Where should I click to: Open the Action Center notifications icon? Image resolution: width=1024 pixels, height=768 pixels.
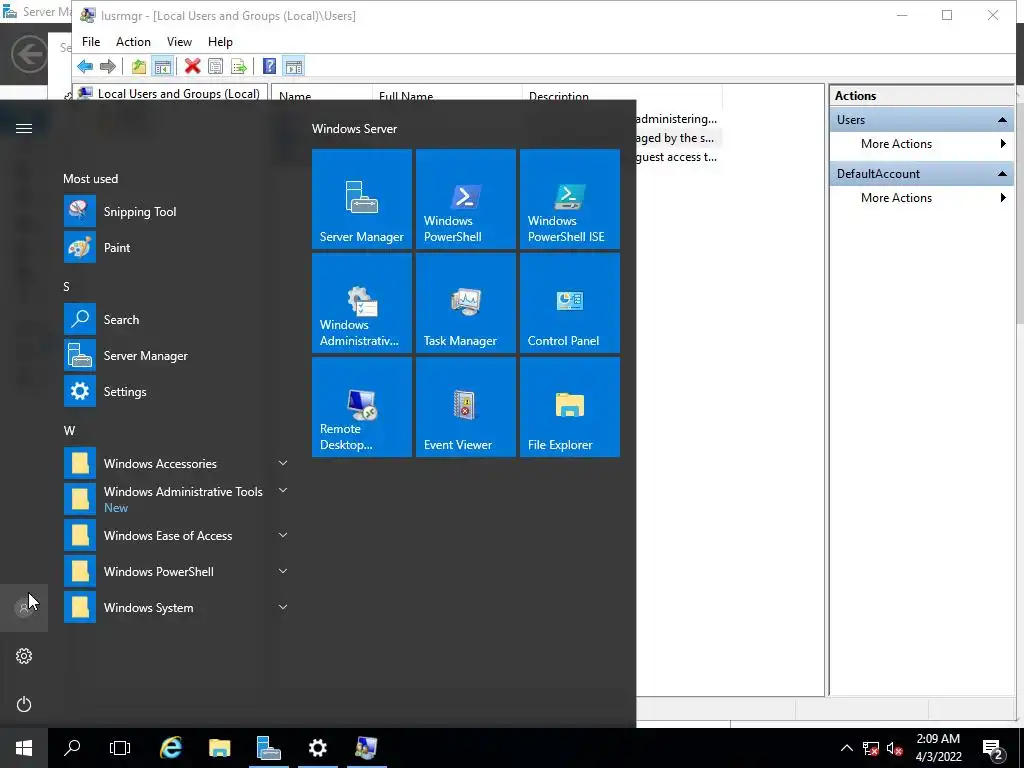[x=993, y=748]
